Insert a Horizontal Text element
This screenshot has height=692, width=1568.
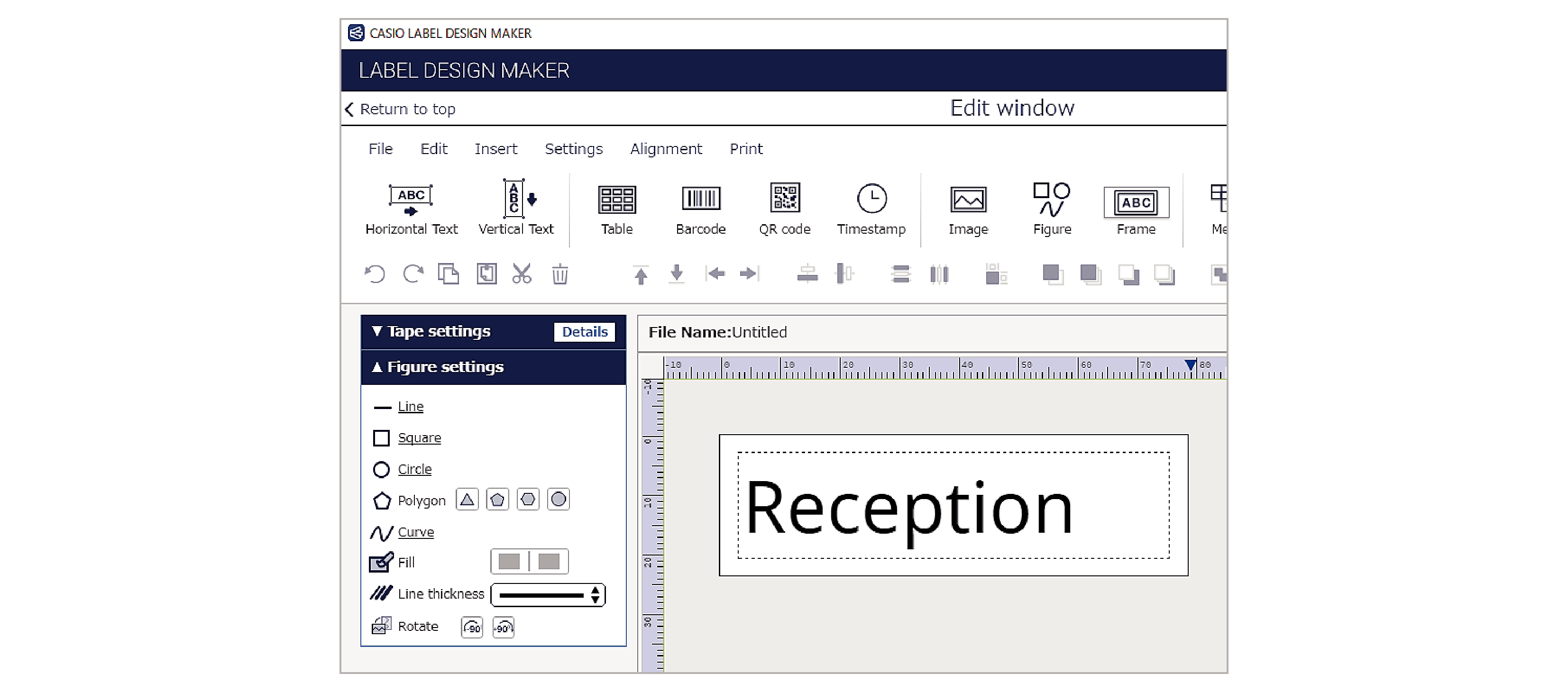click(x=410, y=207)
